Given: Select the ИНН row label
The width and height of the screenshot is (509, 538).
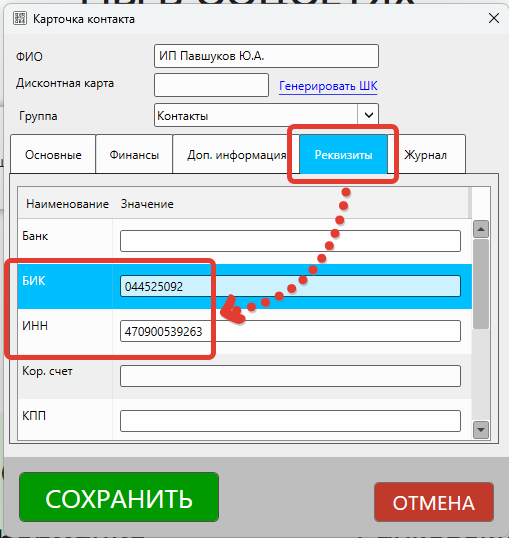Looking at the screenshot, I should (35, 326).
